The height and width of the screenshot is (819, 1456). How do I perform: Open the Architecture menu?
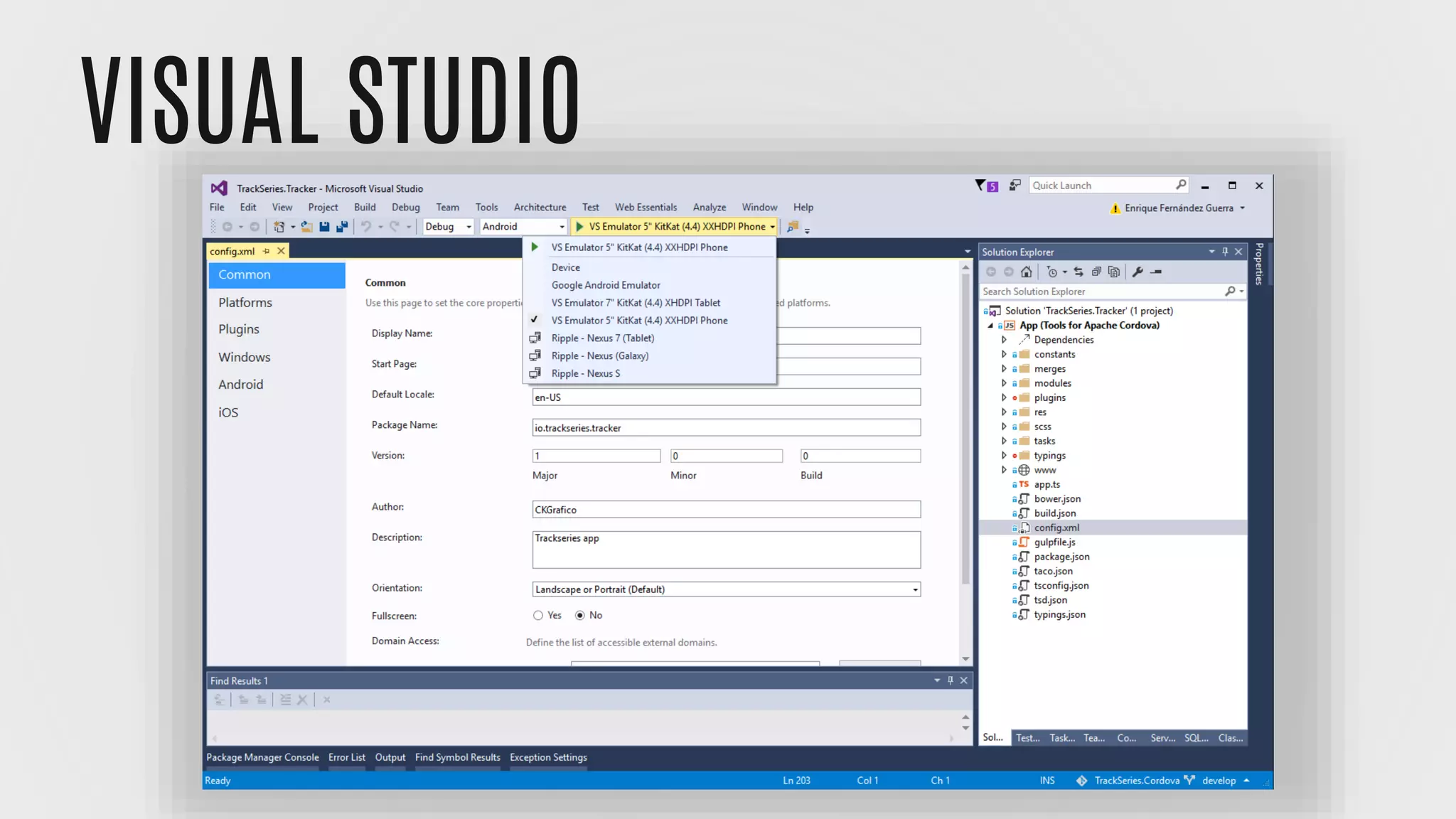tap(540, 208)
